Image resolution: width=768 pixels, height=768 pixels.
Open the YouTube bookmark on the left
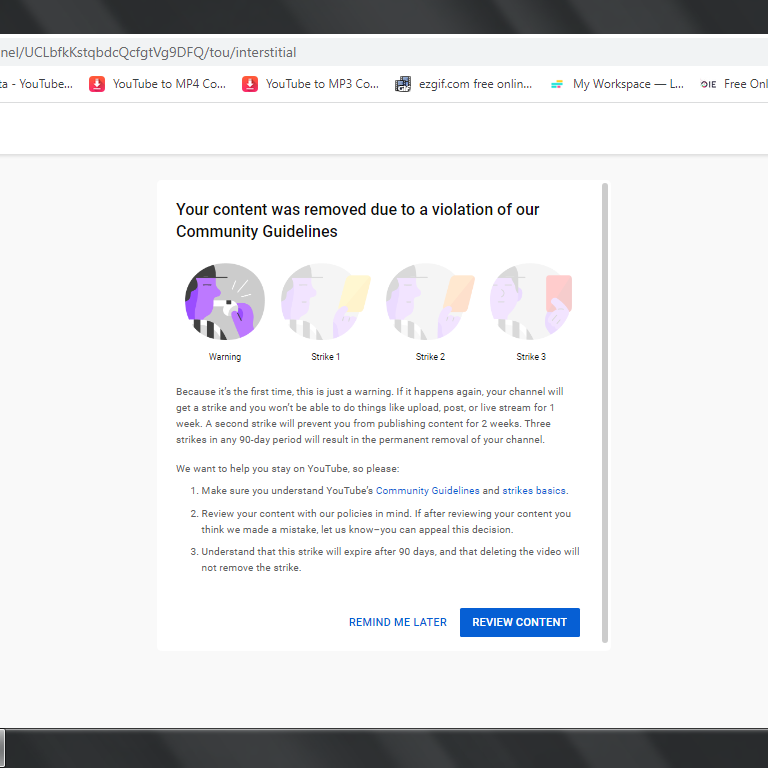tap(36, 84)
